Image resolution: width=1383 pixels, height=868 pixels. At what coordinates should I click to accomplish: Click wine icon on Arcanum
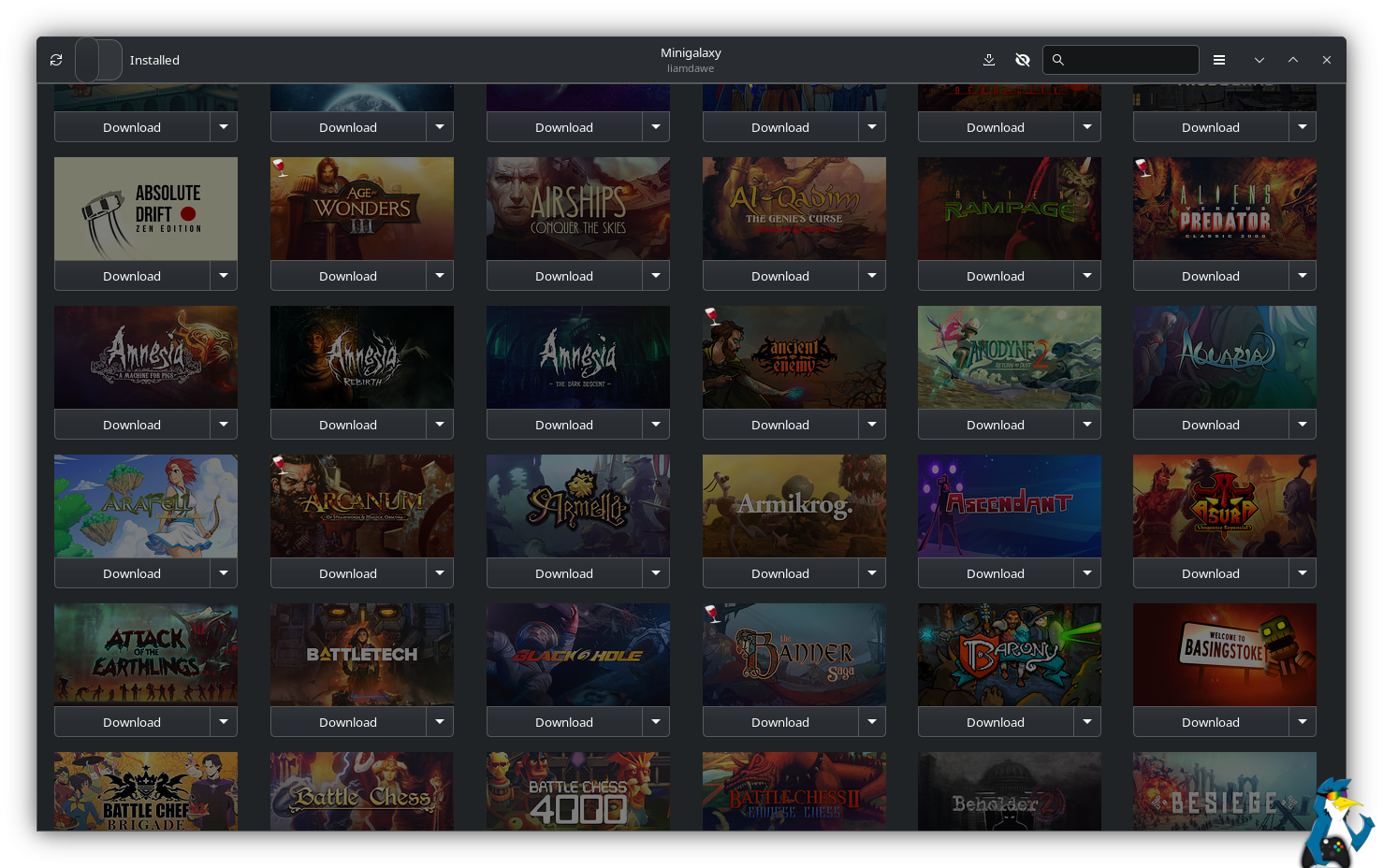[279, 465]
